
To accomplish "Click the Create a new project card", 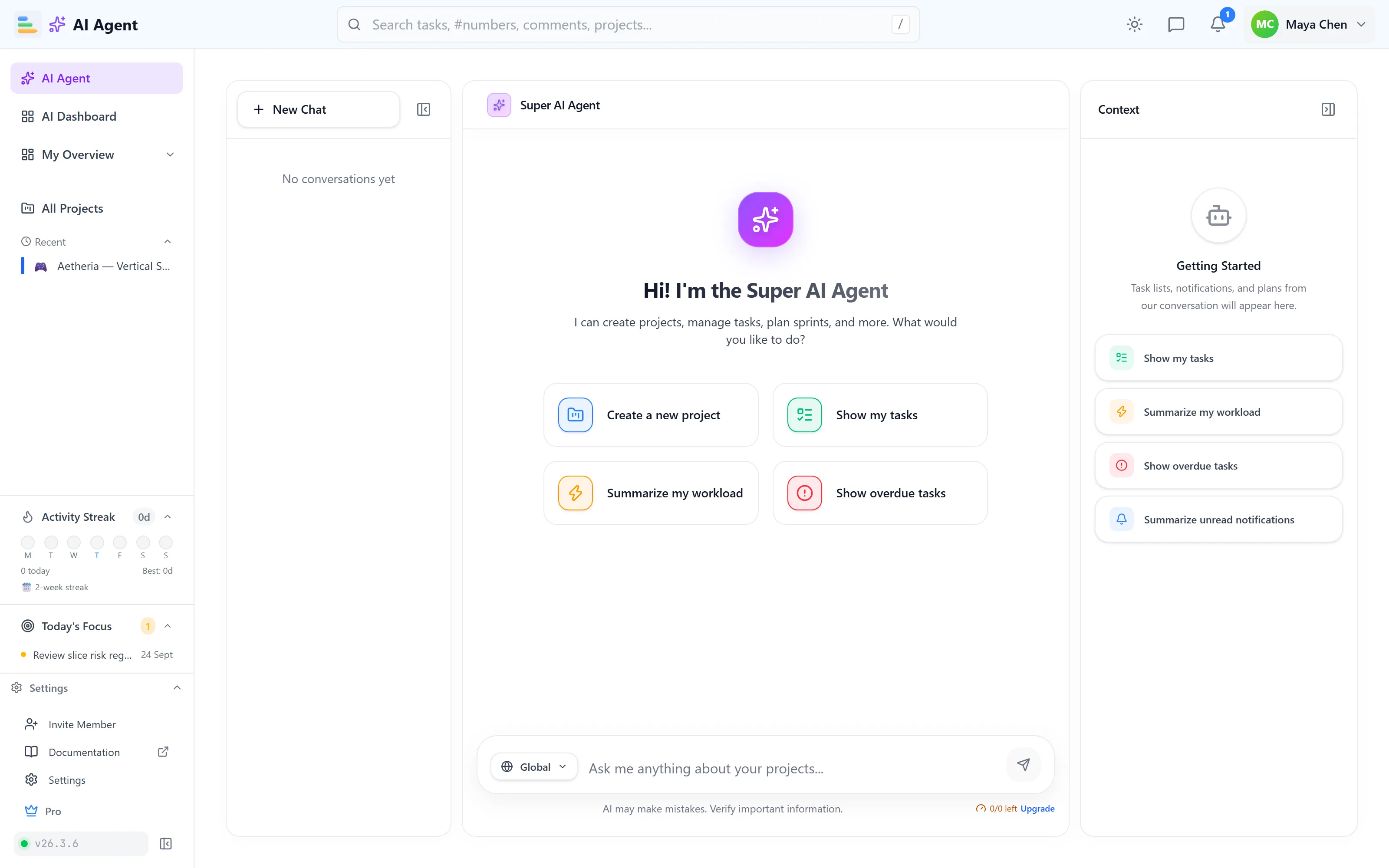I will (x=651, y=414).
